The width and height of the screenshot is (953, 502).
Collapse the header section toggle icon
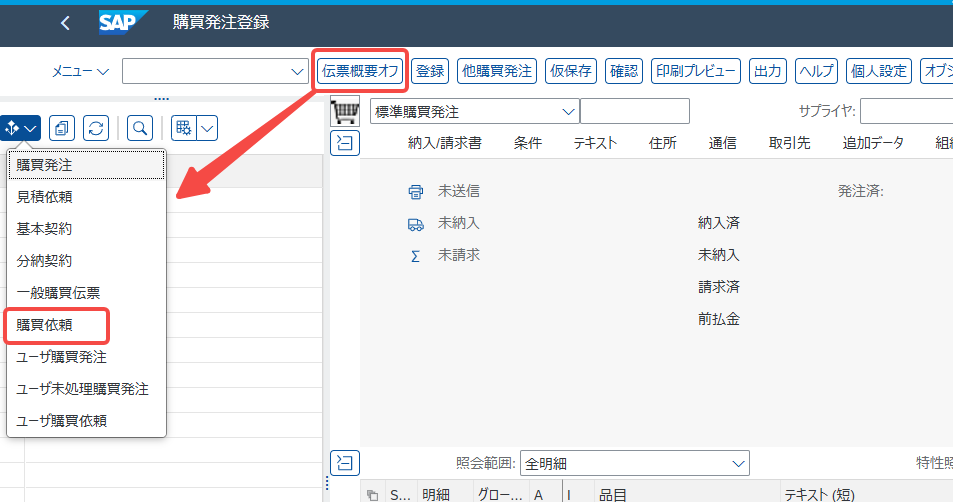pyautogui.click(x=345, y=143)
